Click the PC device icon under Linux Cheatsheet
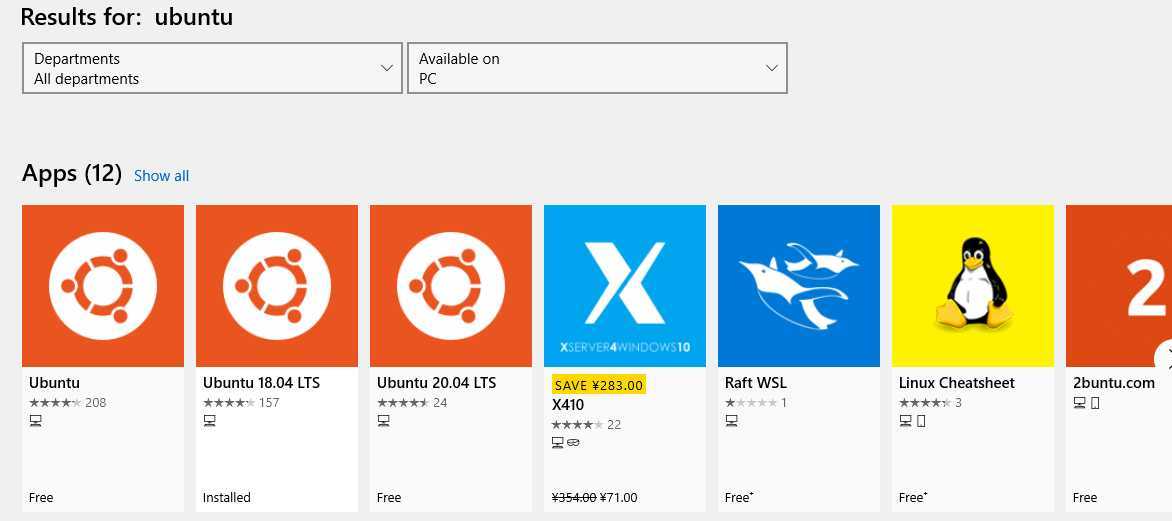The image size is (1172, 521). 905,422
